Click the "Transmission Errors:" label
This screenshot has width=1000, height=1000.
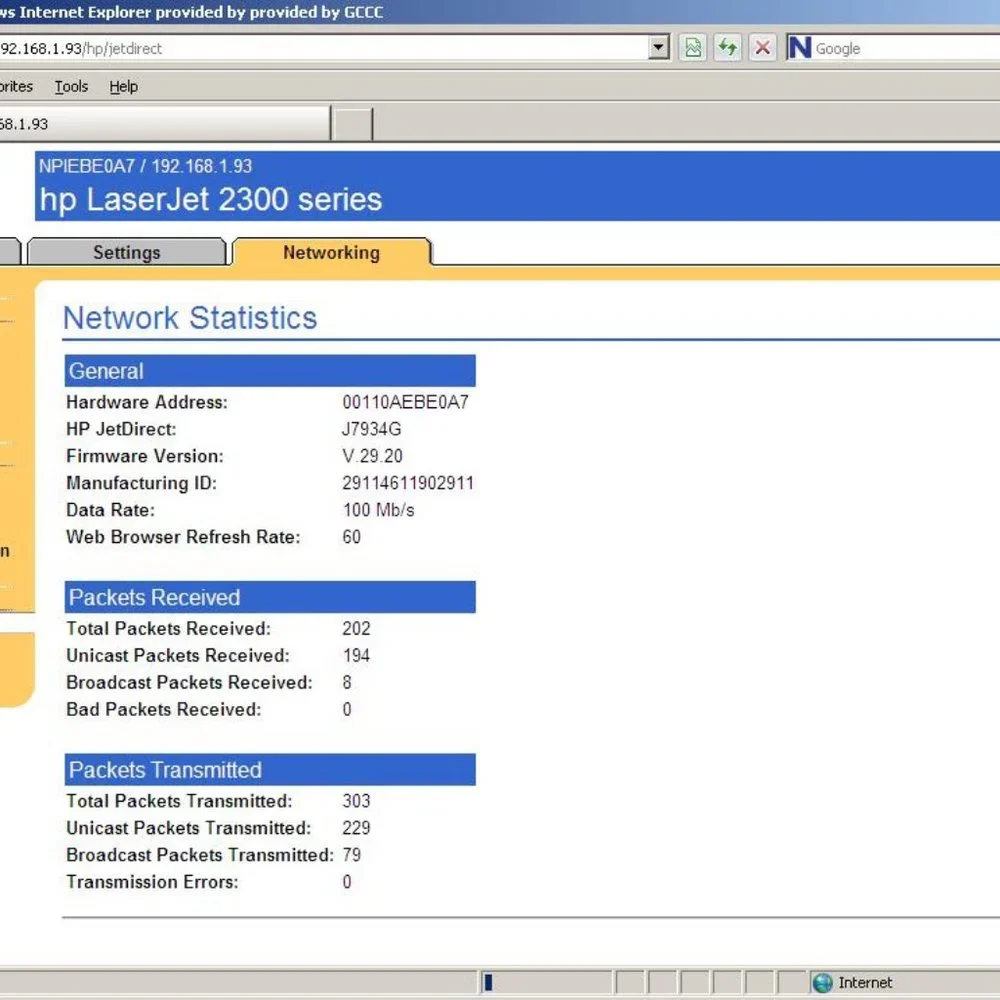[x=152, y=881]
